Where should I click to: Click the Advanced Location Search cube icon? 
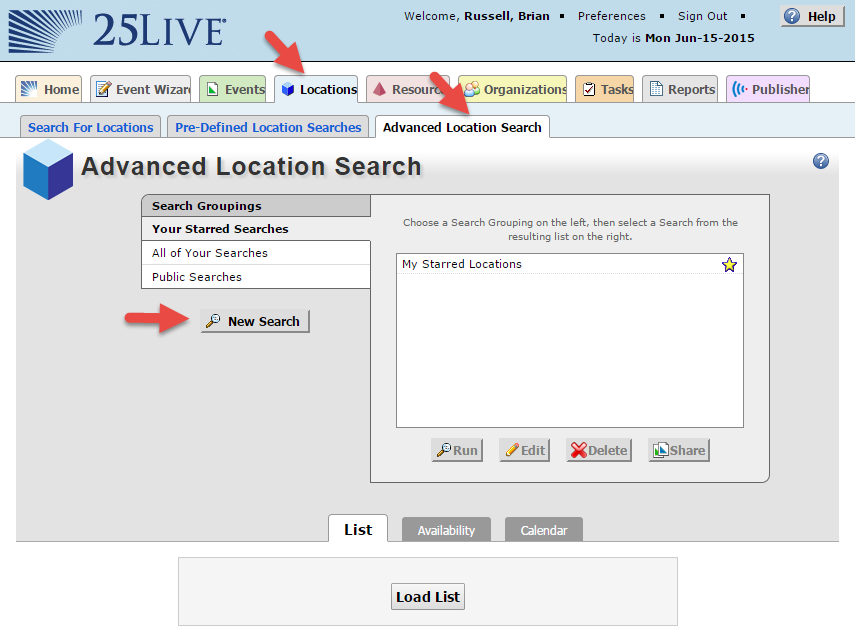pyautogui.click(x=48, y=169)
